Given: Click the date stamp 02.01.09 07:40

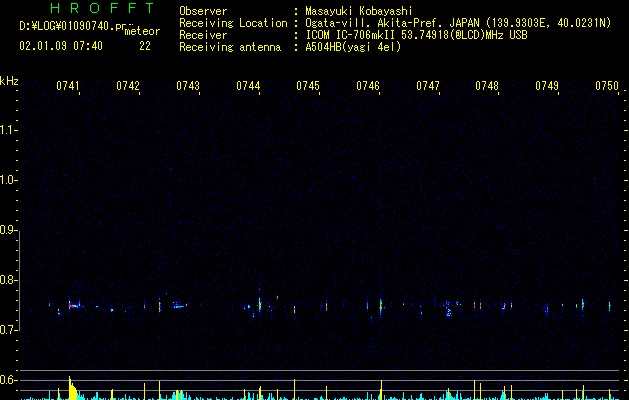Looking at the screenshot, I should click(x=61, y=46).
